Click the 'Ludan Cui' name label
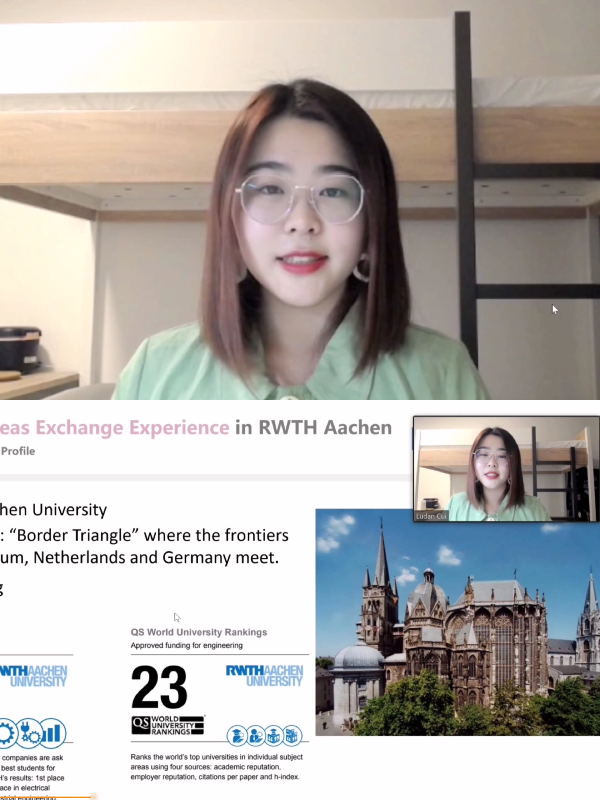The width and height of the screenshot is (600, 800). [431, 516]
